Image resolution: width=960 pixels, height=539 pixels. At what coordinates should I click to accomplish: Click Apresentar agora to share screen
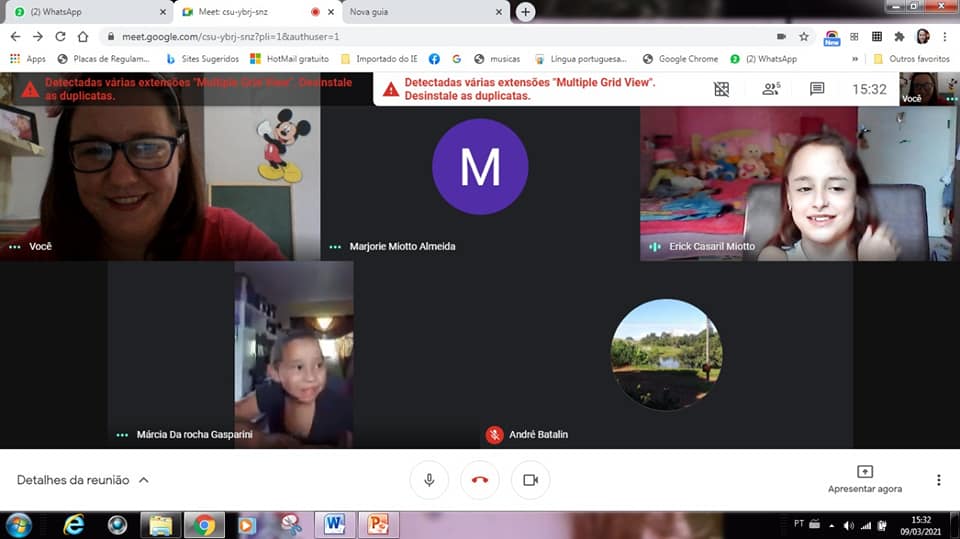(864, 479)
